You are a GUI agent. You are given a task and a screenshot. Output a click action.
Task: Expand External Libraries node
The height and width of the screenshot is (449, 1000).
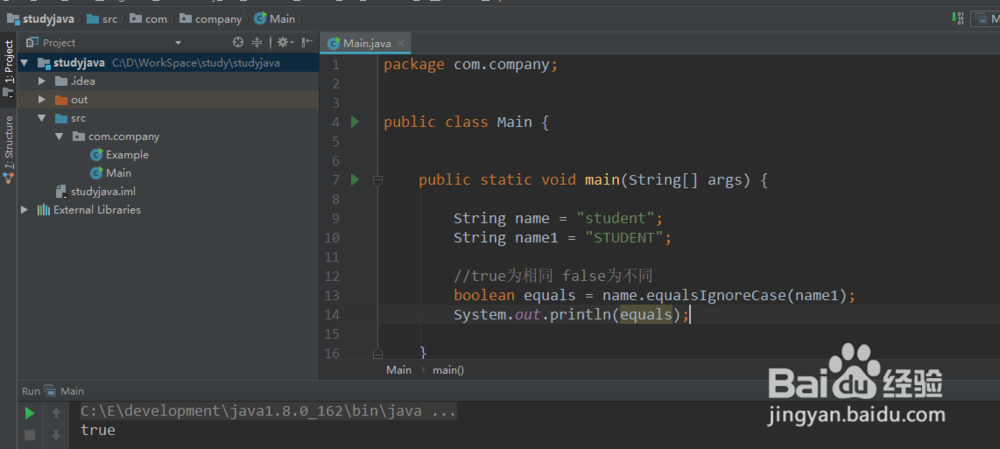[25, 210]
